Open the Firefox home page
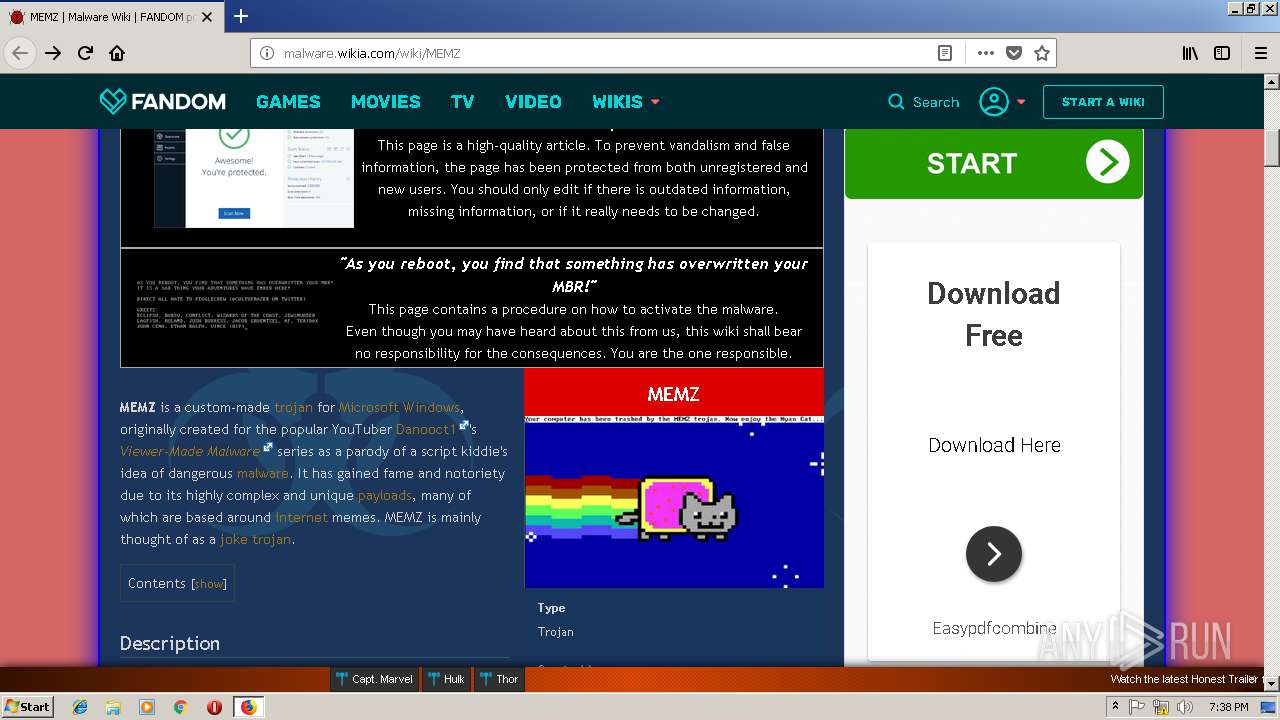1280x720 pixels. 117,53
